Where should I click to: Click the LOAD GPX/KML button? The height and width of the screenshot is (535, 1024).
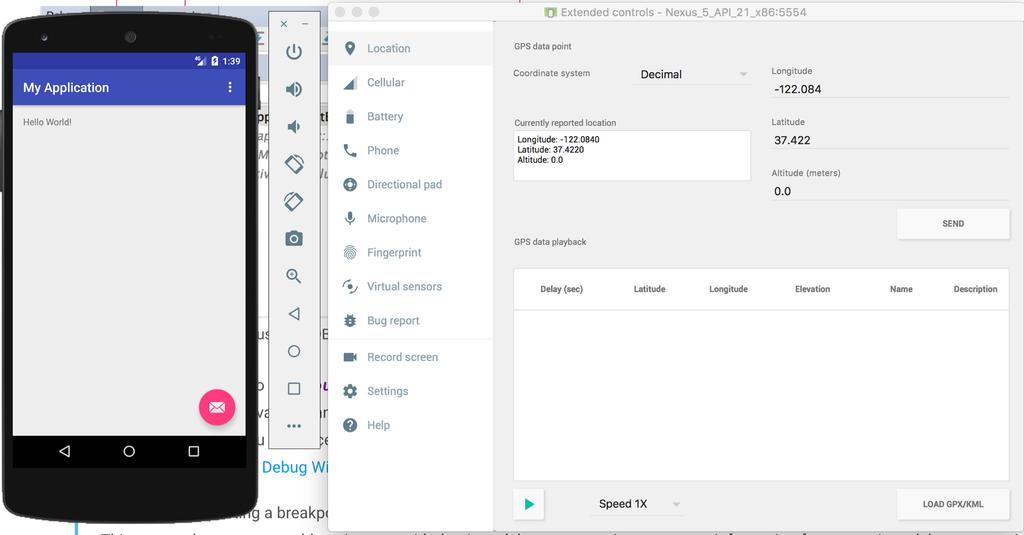tap(953, 504)
